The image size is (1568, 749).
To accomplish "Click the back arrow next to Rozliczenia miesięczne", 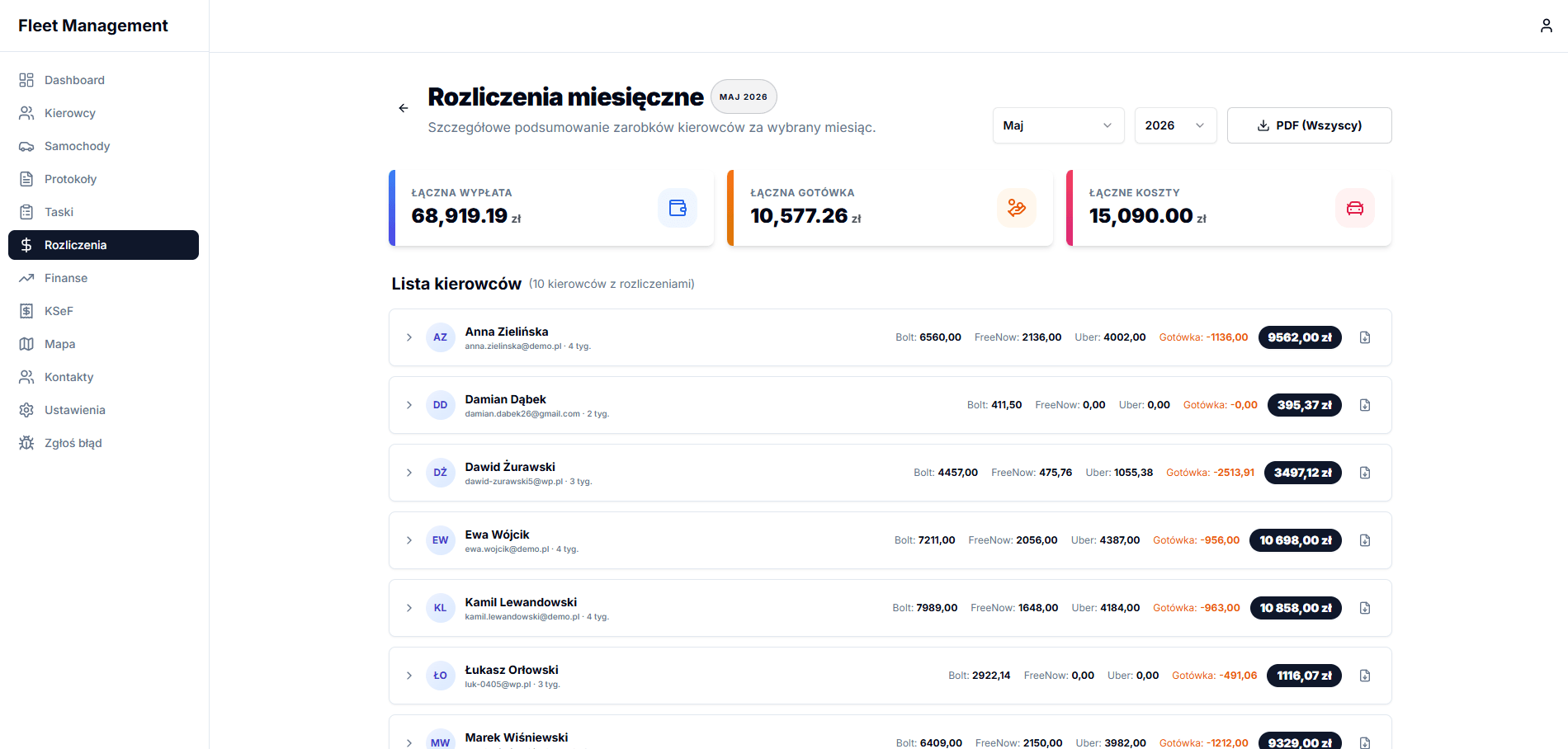I will click(404, 108).
